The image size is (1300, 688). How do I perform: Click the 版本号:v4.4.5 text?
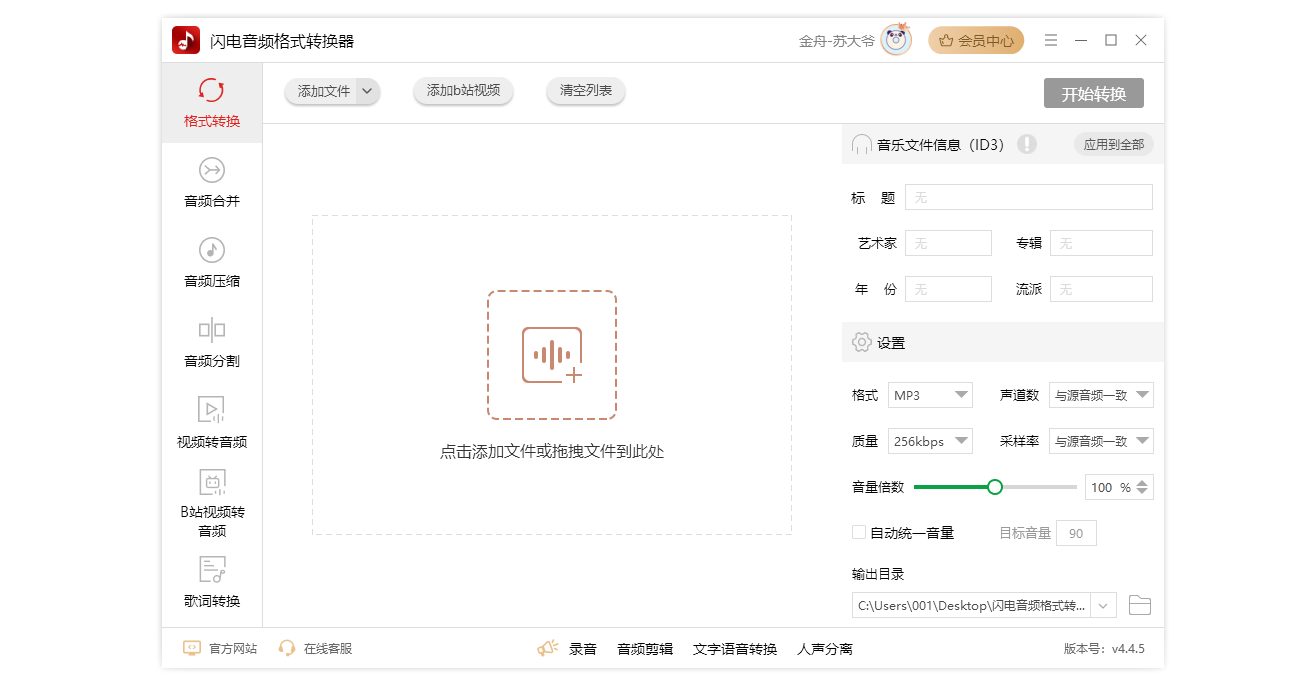click(x=1104, y=649)
